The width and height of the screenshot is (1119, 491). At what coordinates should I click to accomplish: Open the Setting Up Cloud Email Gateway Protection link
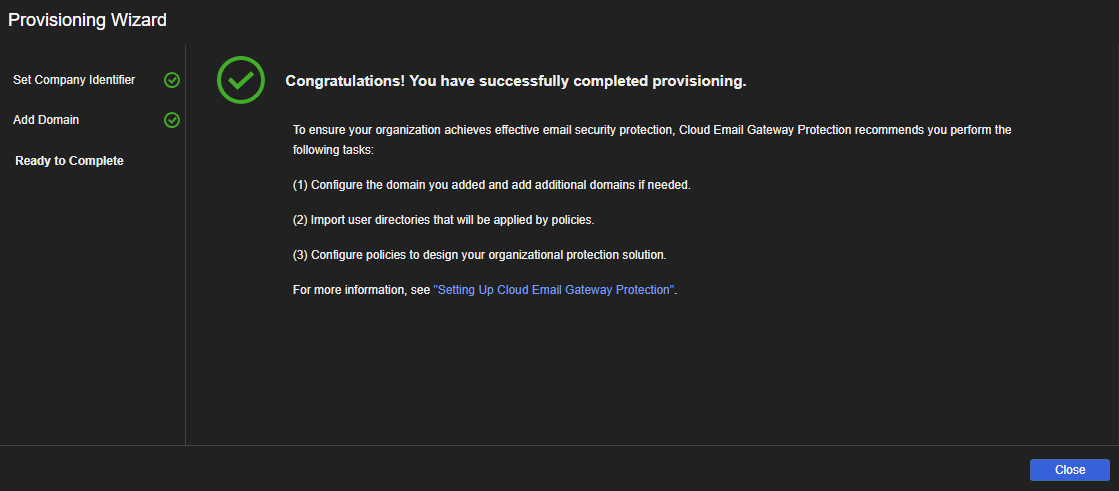[x=555, y=290]
